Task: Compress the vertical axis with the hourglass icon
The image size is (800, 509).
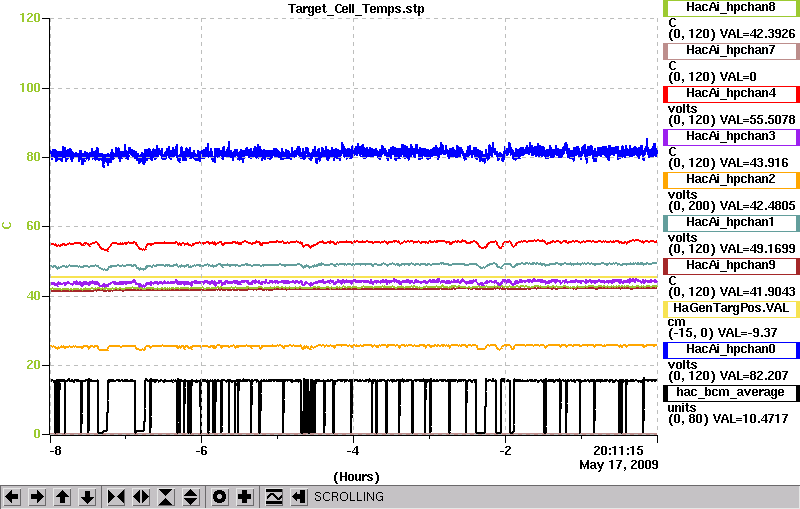Action: pyautogui.click(x=166, y=496)
